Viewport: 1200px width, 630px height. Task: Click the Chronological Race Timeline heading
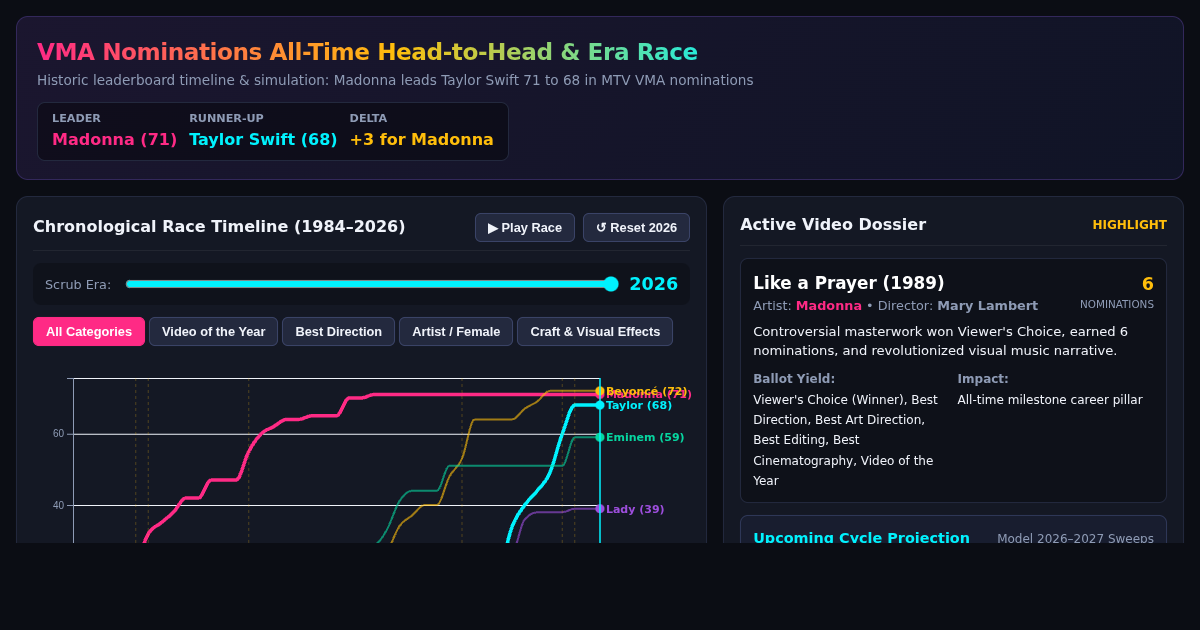[219, 226]
